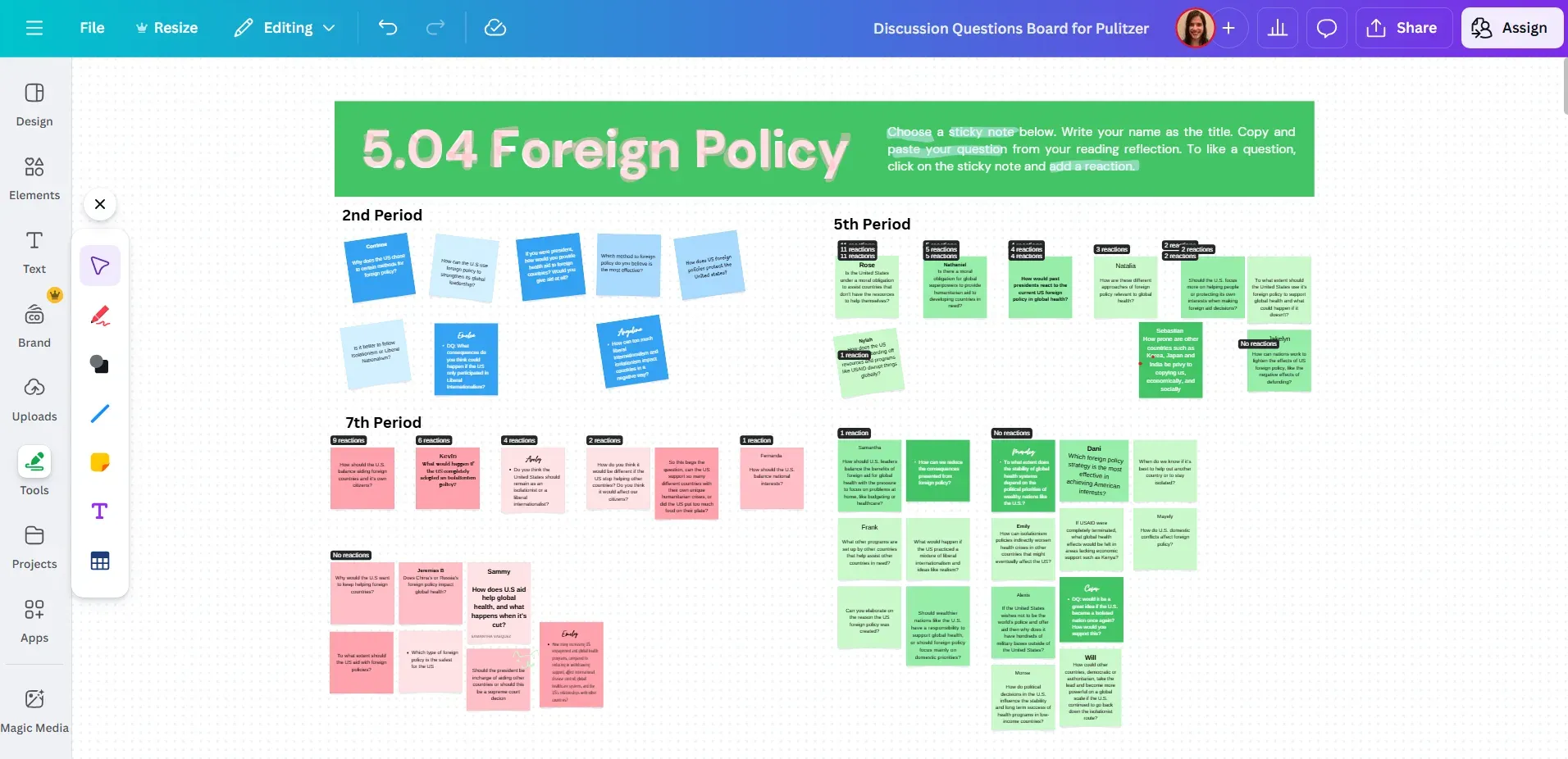This screenshot has width=1568, height=759.
Task: Close the tools palette with the X
Action: coord(100,204)
